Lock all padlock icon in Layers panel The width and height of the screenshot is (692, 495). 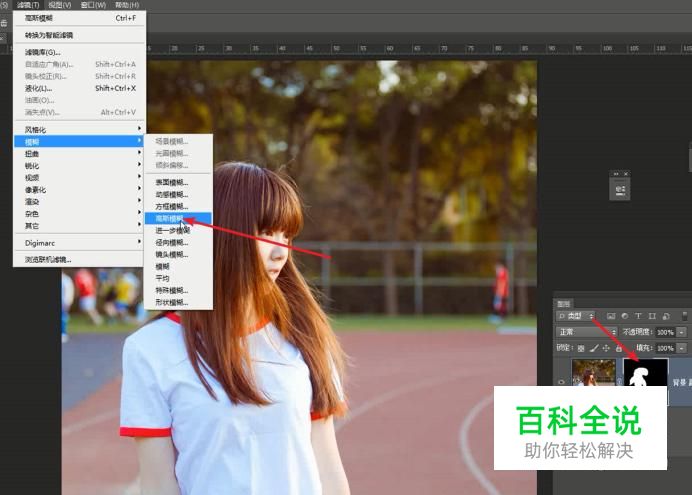click(x=619, y=348)
